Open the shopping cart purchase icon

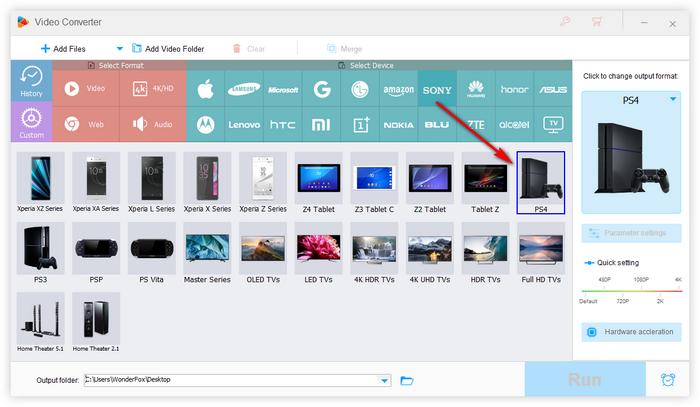point(597,21)
